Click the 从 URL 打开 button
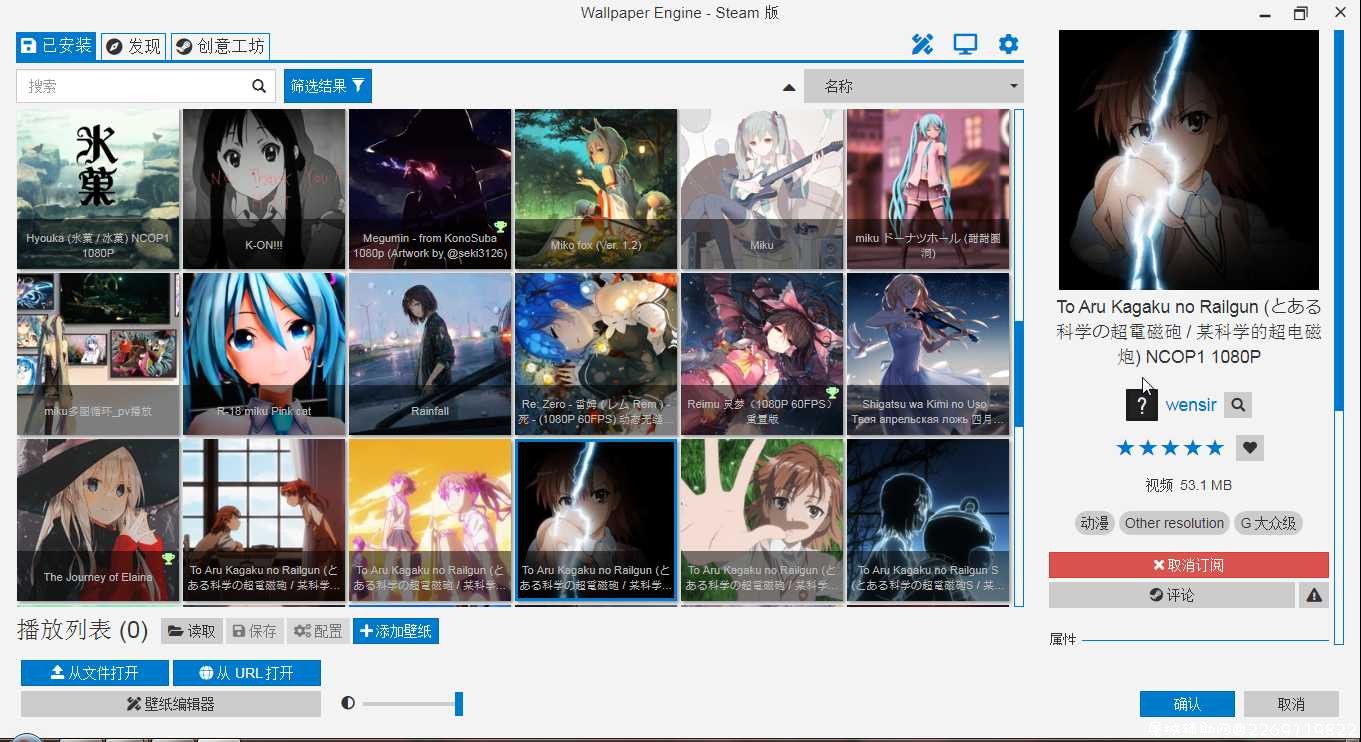Screen dimensions: 1361x742 tap(247, 673)
